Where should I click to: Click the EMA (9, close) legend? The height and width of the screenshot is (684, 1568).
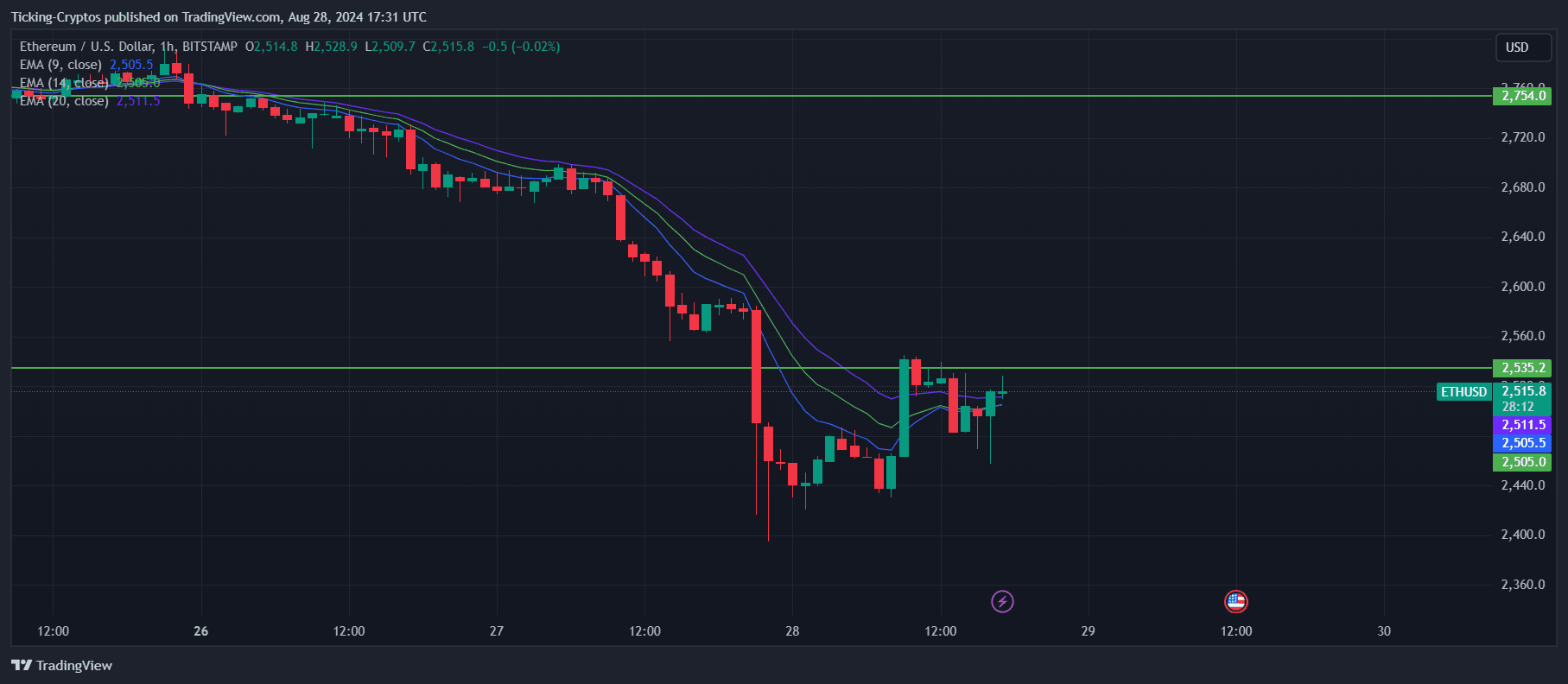(x=60, y=65)
